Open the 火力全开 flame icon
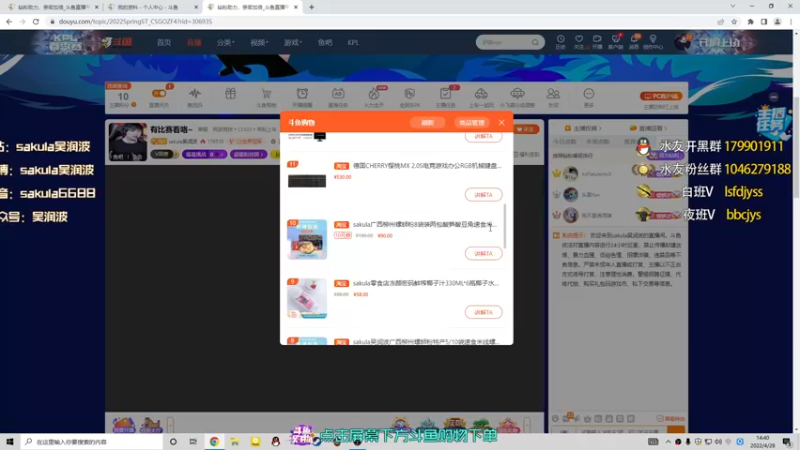The height and width of the screenshot is (450, 800). click(373, 94)
